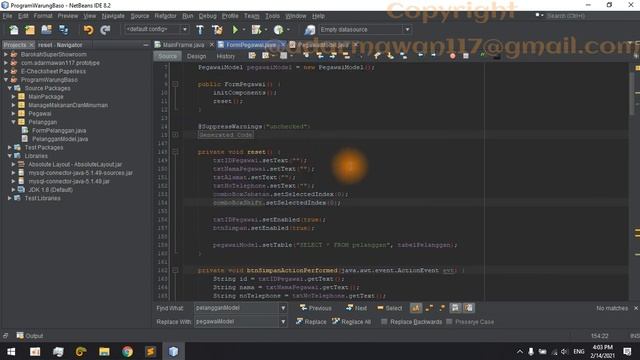Viewport: 640px width, 360px height.
Task: Click Select button in find bar
Action: (390, 308)
